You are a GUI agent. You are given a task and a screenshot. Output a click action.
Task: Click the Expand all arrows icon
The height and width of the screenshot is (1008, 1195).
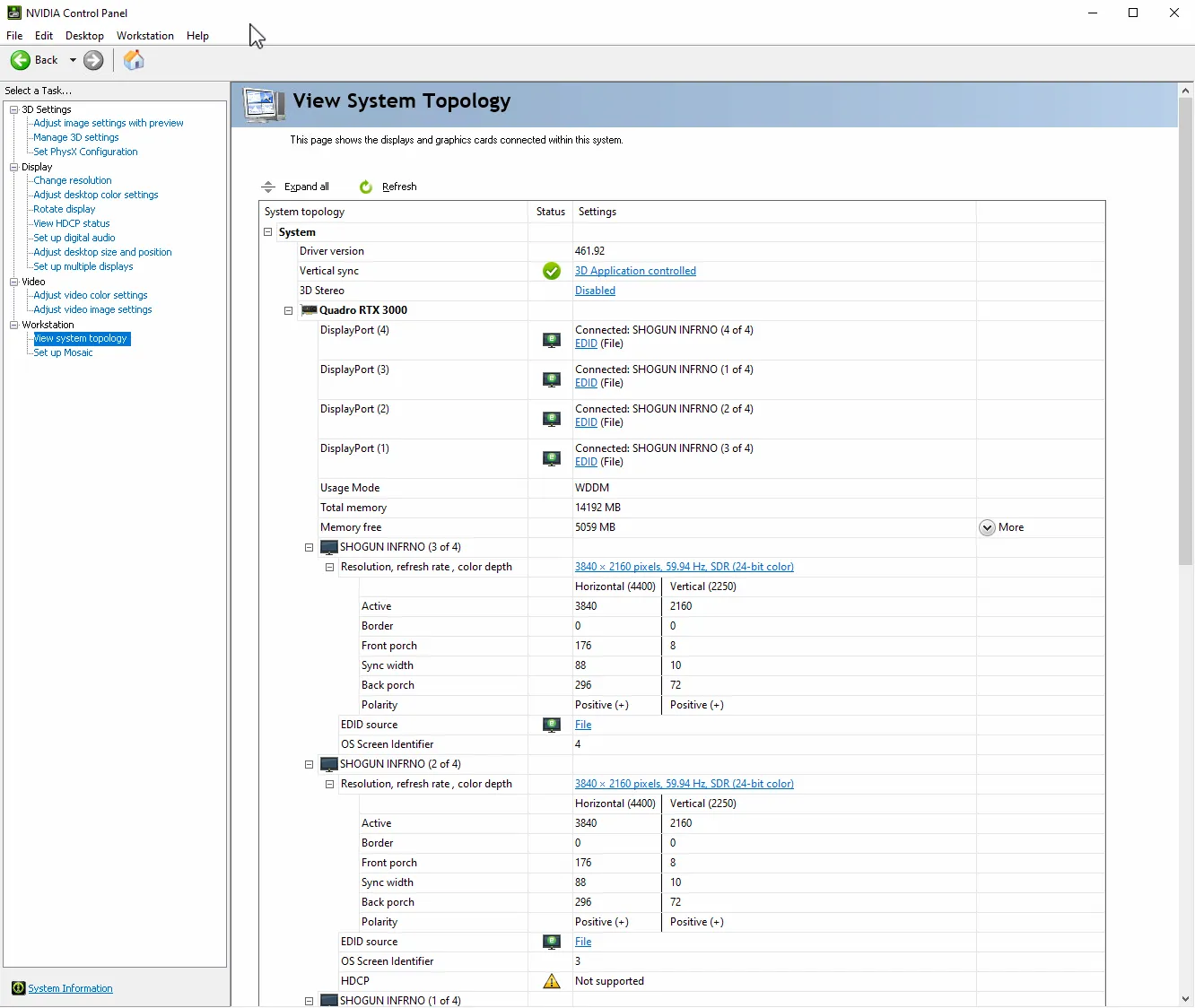pyautogui.click(x=268, y=187)
